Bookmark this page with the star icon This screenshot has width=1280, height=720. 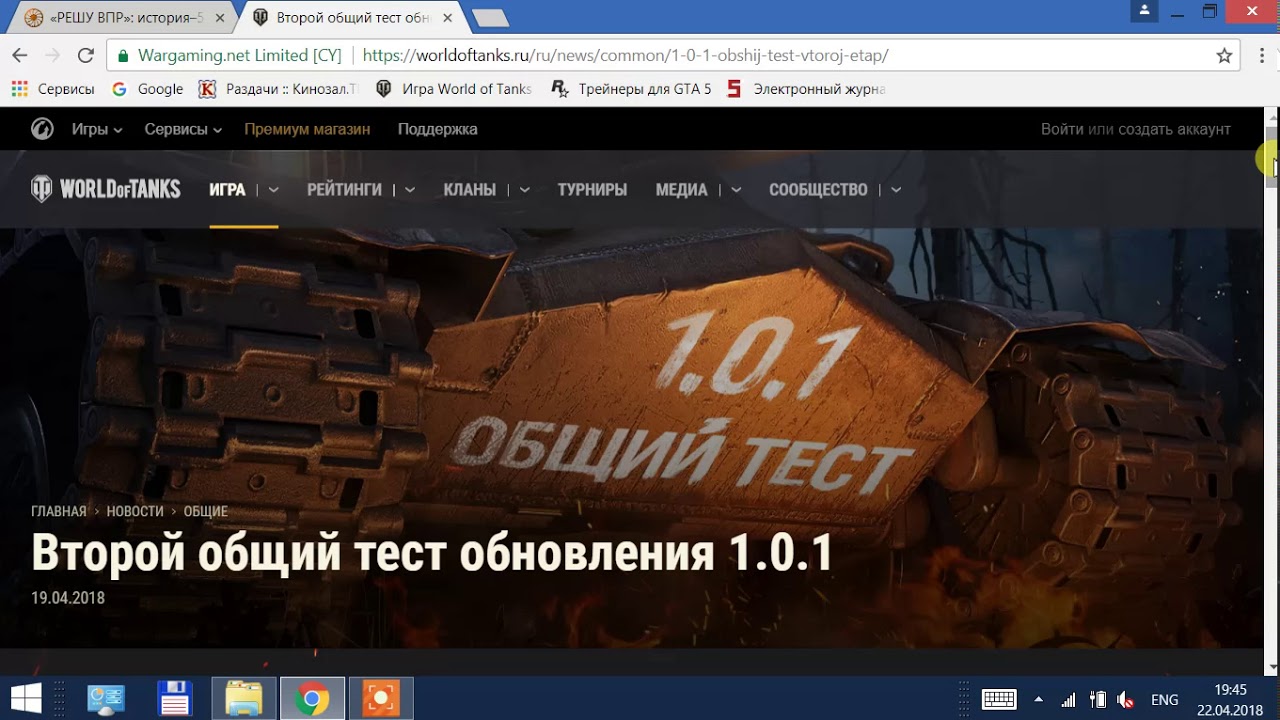click(x=1224, y=56)
